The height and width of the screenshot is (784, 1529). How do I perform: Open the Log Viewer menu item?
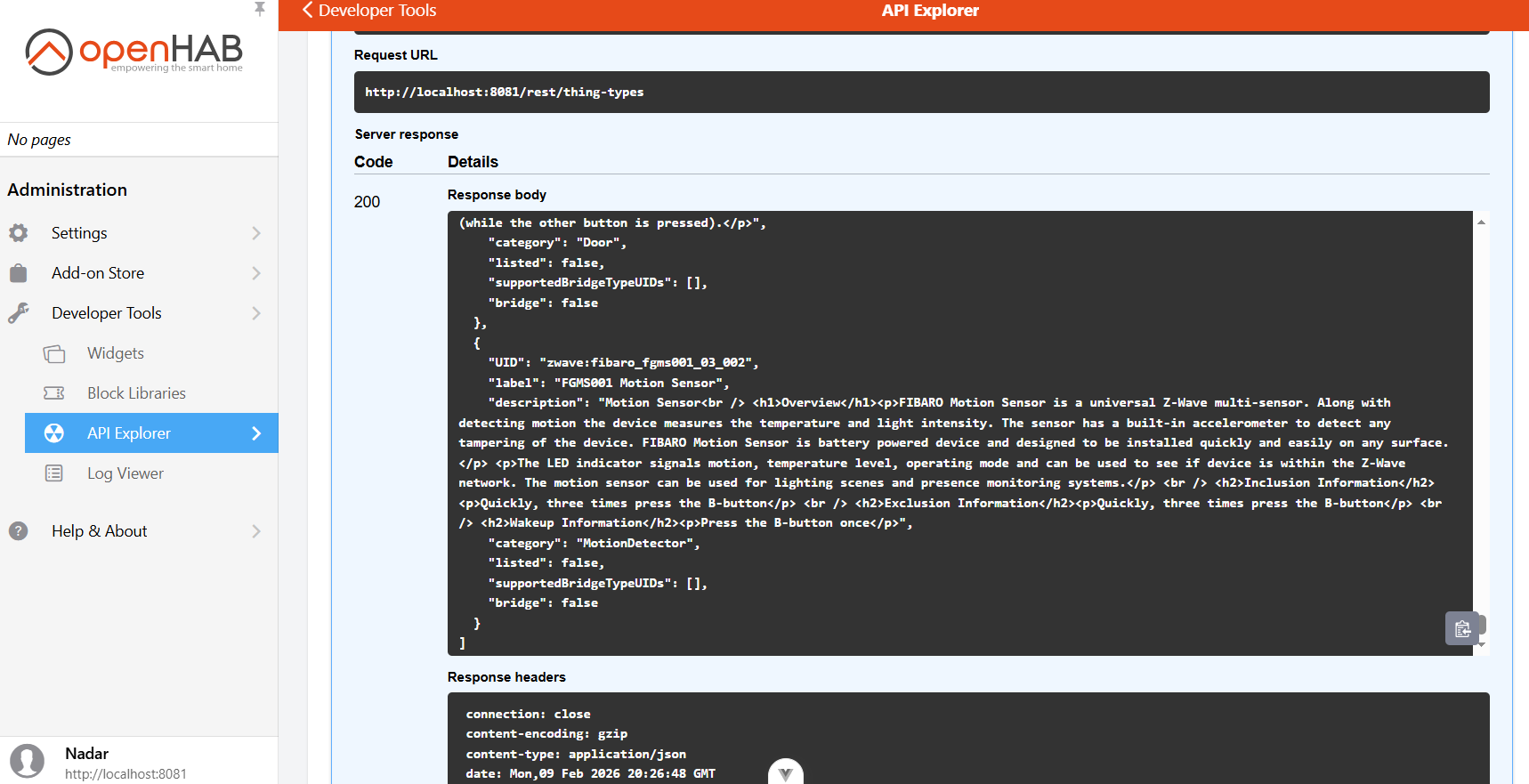click(125, 473)
